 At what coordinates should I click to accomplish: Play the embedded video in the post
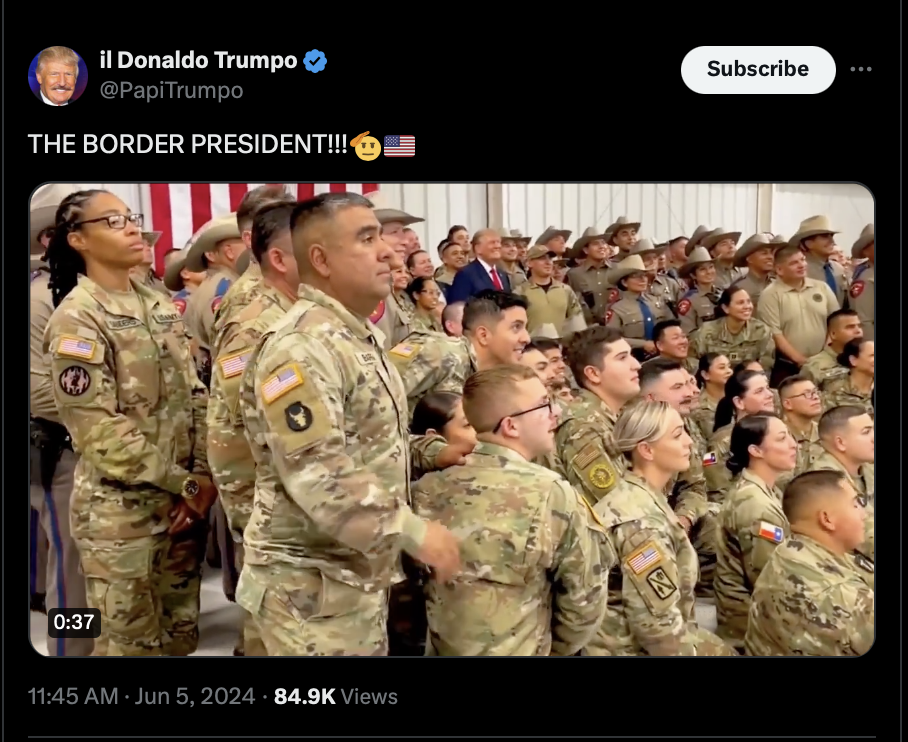452,419
